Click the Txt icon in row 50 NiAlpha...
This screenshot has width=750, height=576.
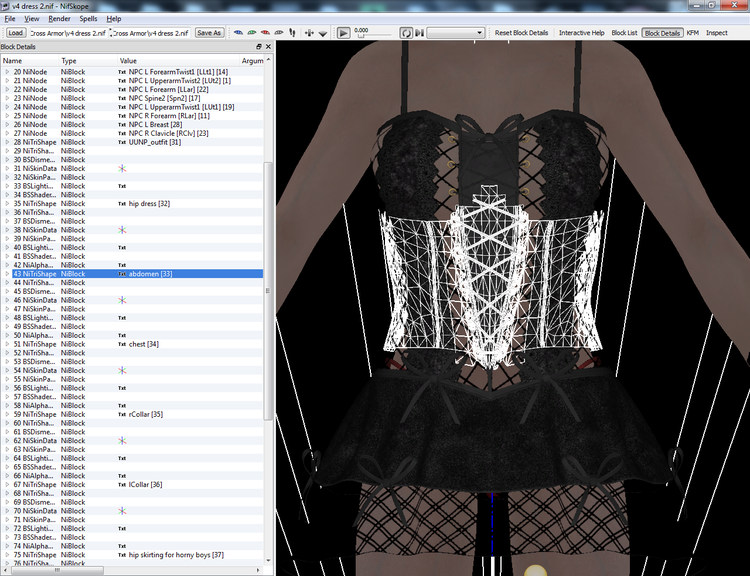click(x=122, y=335)
